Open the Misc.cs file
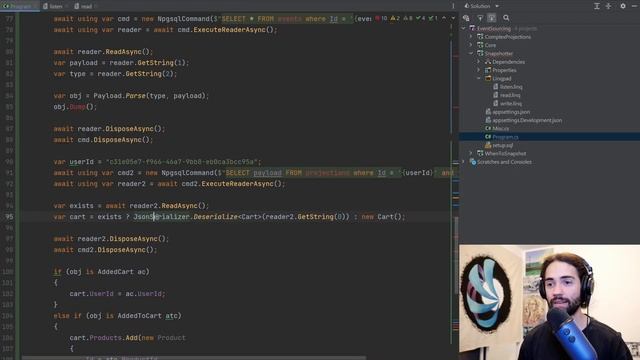 [500, 129]
